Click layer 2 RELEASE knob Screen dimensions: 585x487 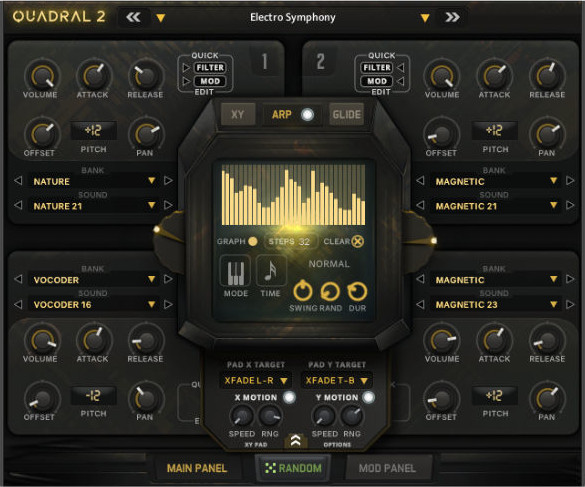click(547, 76)
